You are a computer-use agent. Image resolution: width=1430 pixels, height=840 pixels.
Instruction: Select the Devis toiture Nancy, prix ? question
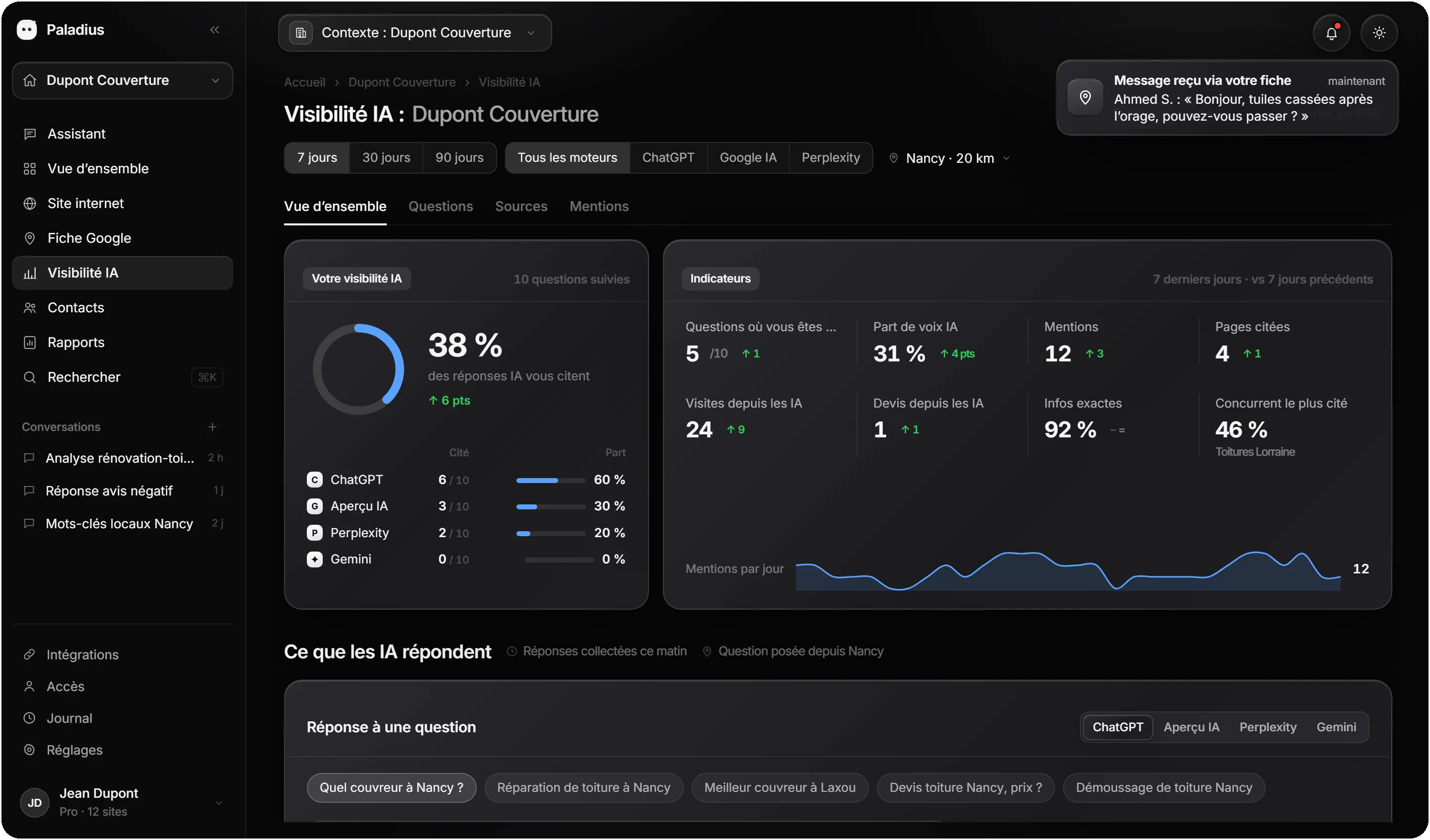click(966, 788)
